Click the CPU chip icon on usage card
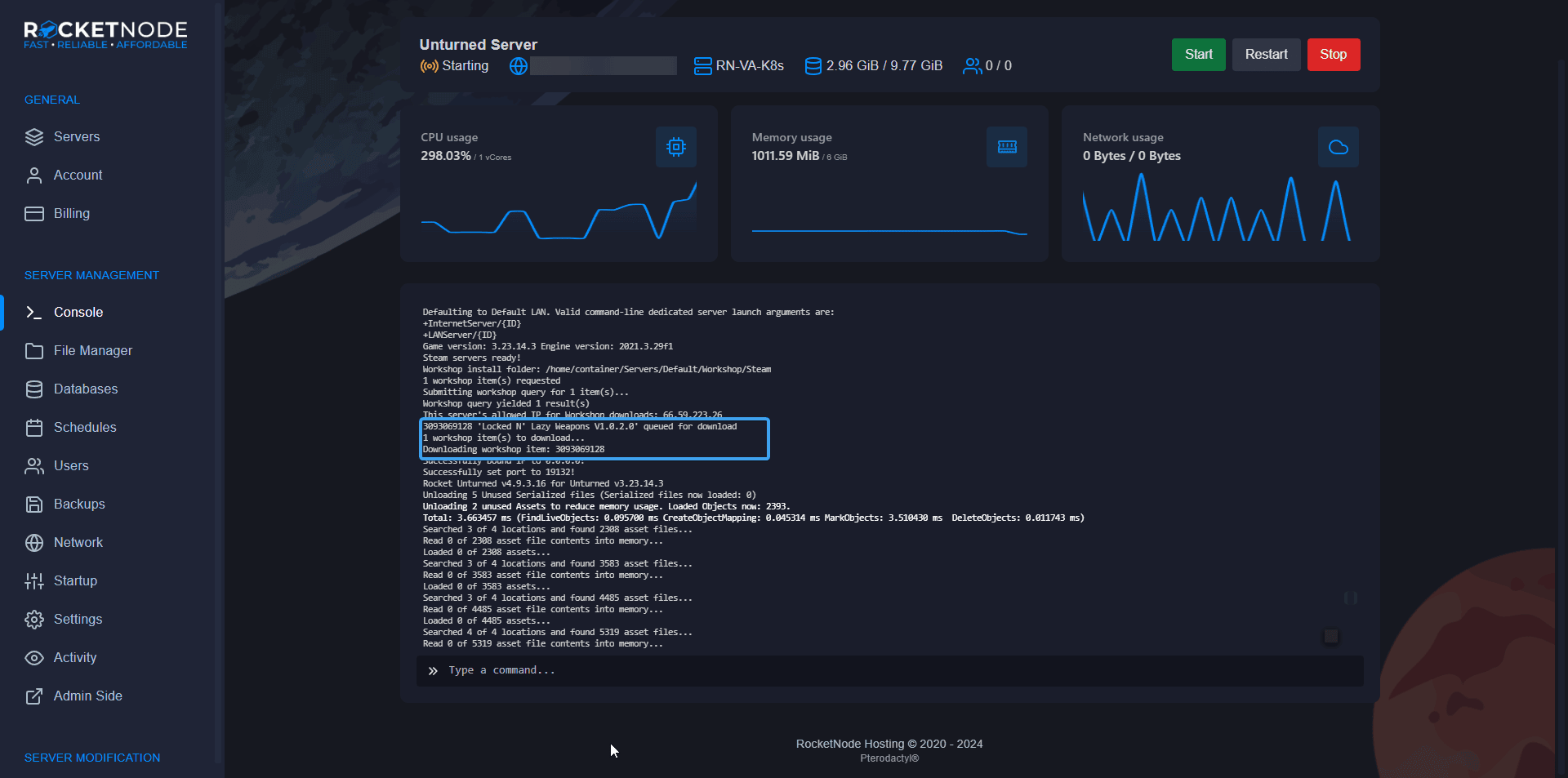Screen dimensions: 1568x778 (675, 147)
